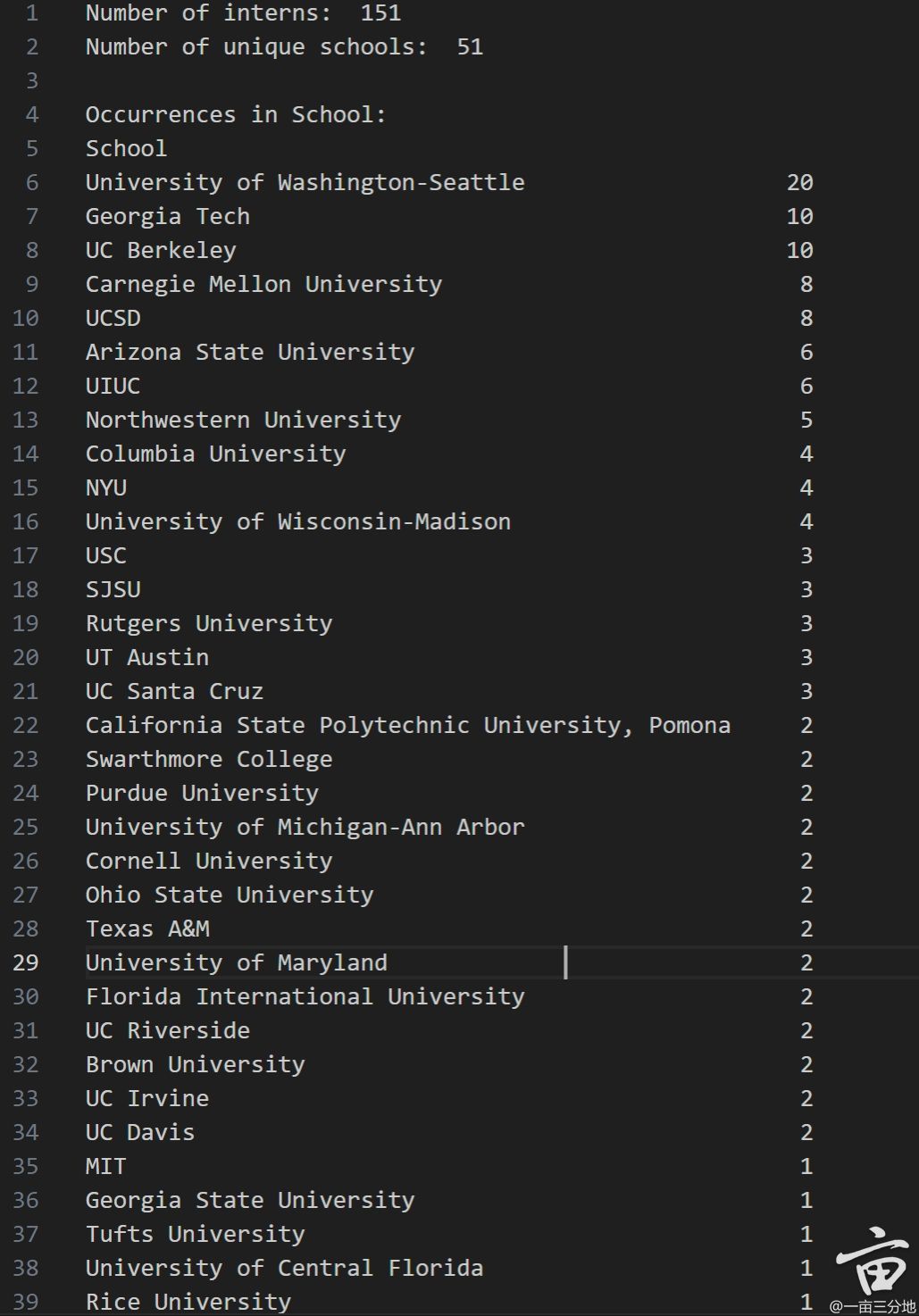Screen dimensions: 919x1316
Task: Click the 'Columbia University' entry
Action: pos(215,454)
